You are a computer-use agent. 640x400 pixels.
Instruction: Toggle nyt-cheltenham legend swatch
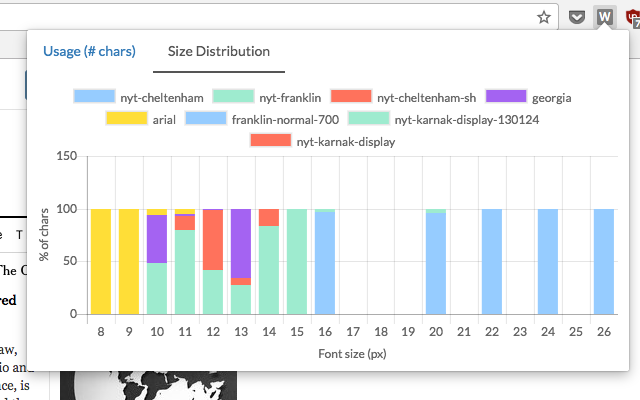pos(94,96)
